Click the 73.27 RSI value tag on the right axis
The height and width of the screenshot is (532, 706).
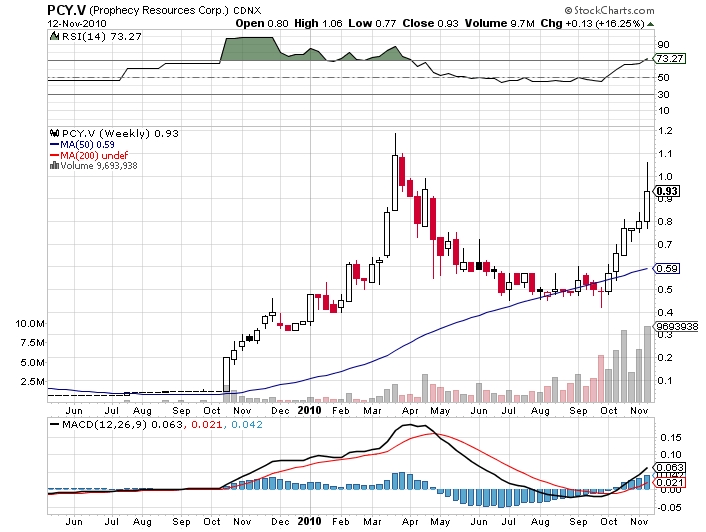click(670, 59)
